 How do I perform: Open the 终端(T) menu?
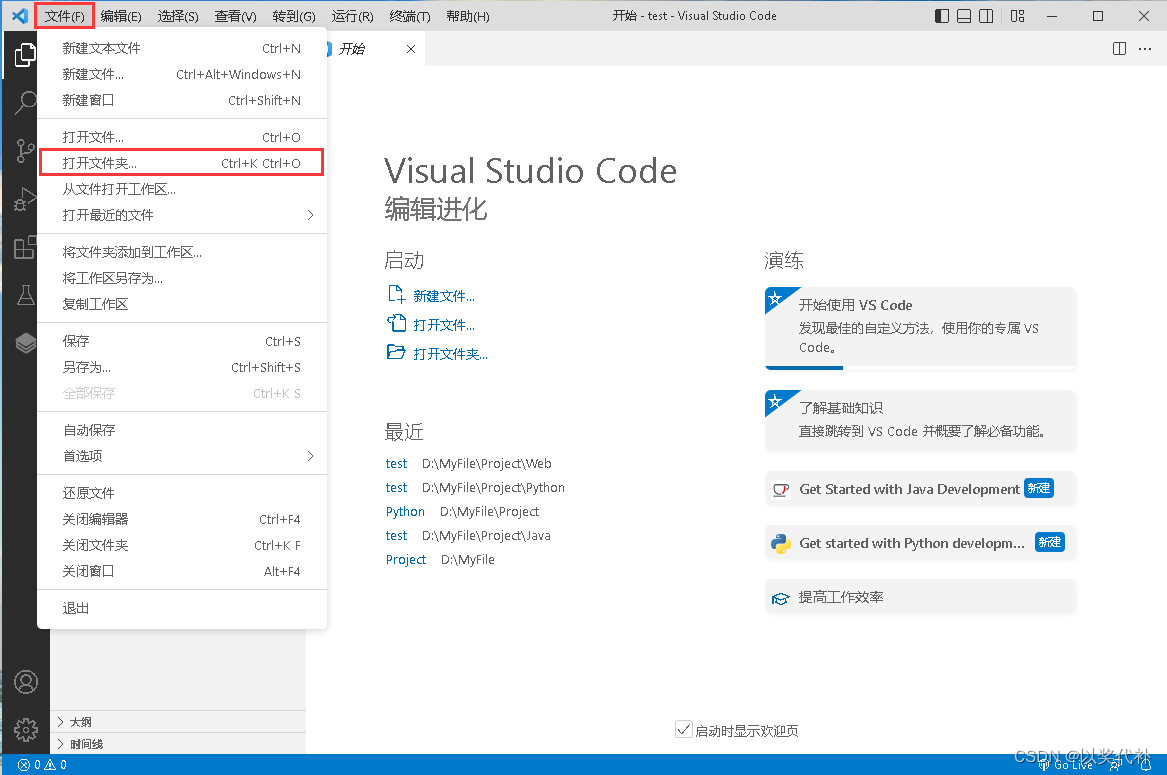coord(410,16)
